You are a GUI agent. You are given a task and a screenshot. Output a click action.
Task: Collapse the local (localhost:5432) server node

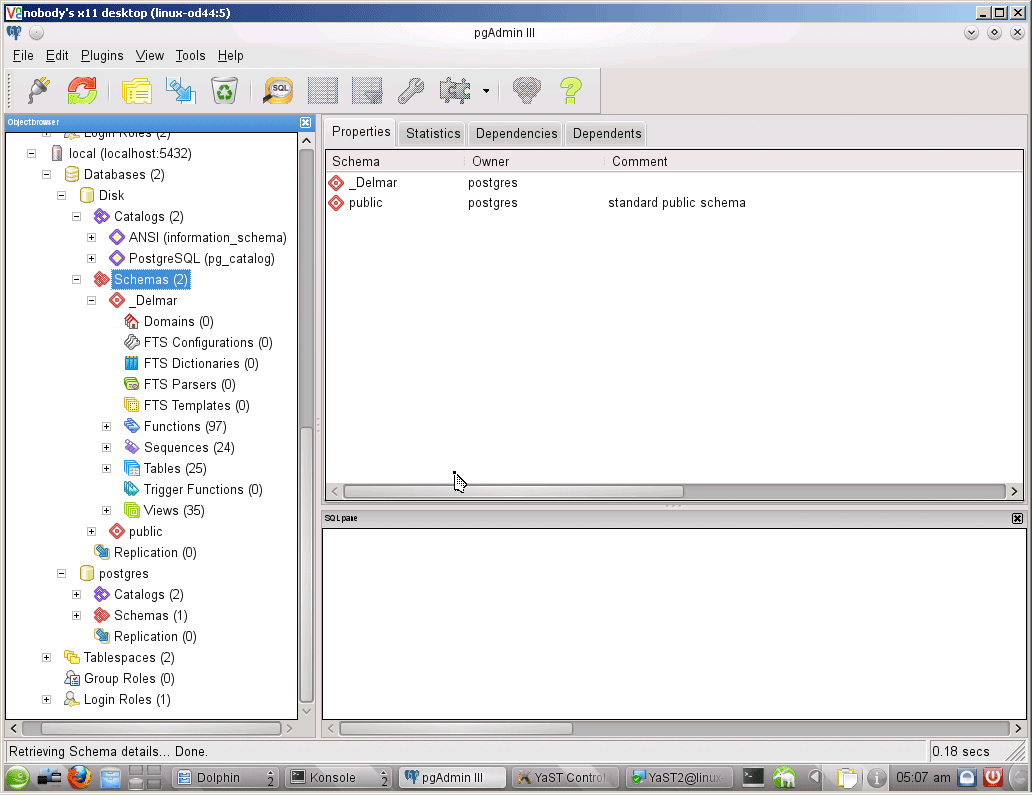(31, 153)
